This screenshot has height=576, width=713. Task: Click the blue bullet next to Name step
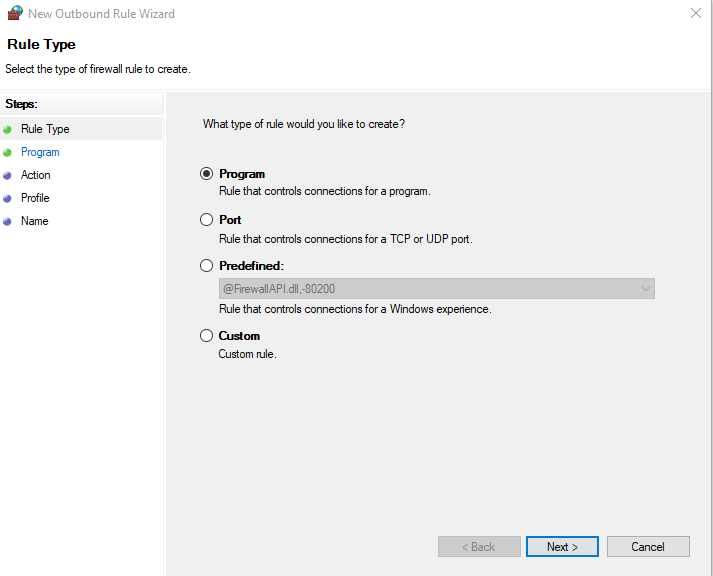[x=8, y=221]
